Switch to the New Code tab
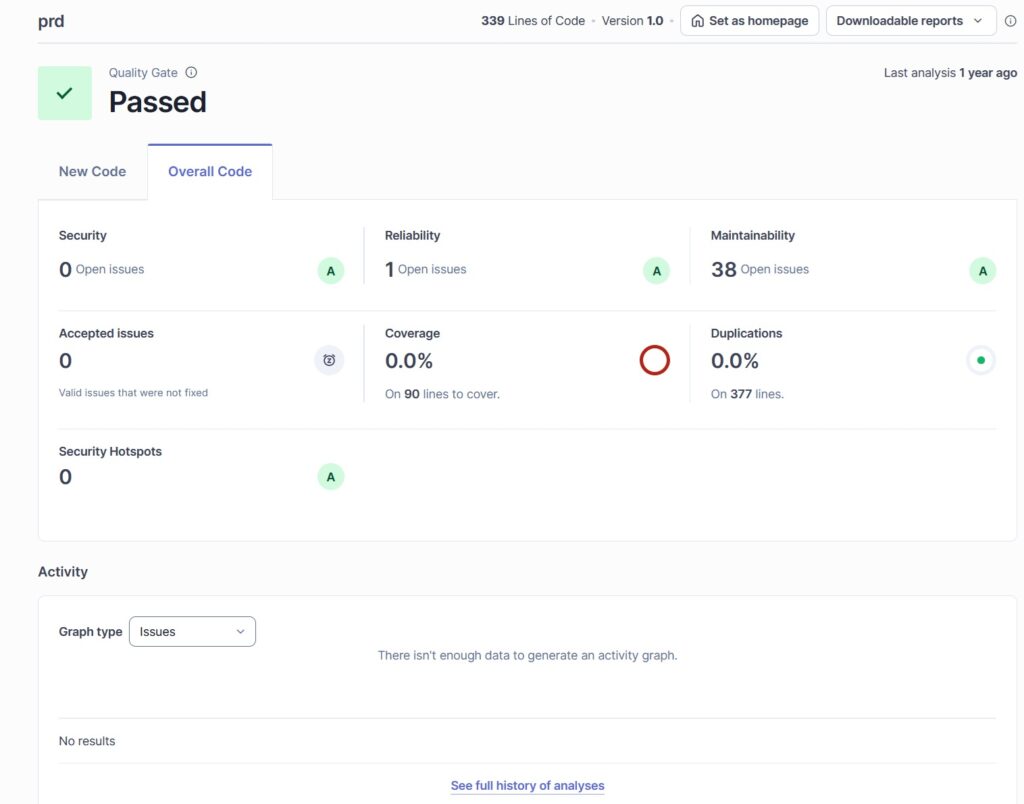The image size is (1024, 804). point(92,171)
